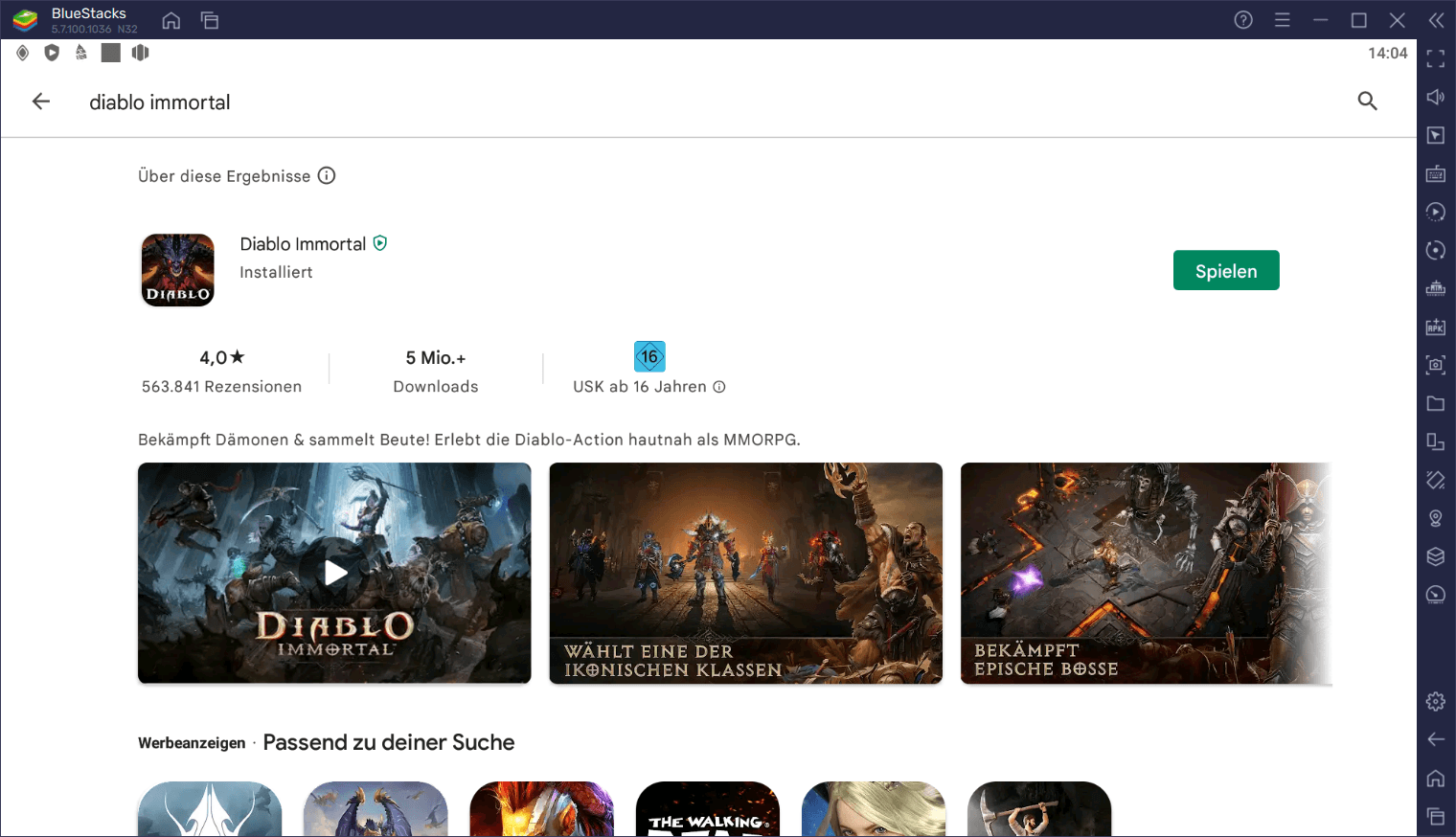The width and height of the screenshot is (1456, 837).
Task: Click the sidebar box icon with a play arrow
Action: 1436,135
